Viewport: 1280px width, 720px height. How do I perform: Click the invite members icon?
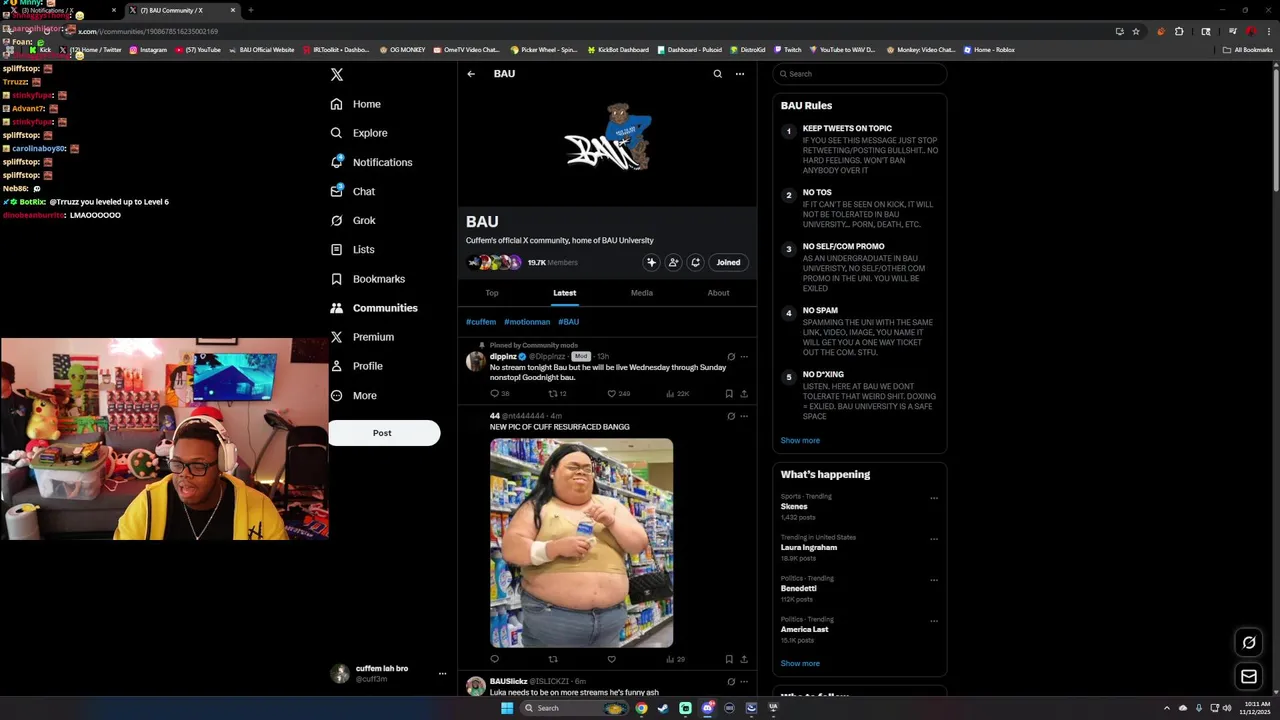[673, 262]
